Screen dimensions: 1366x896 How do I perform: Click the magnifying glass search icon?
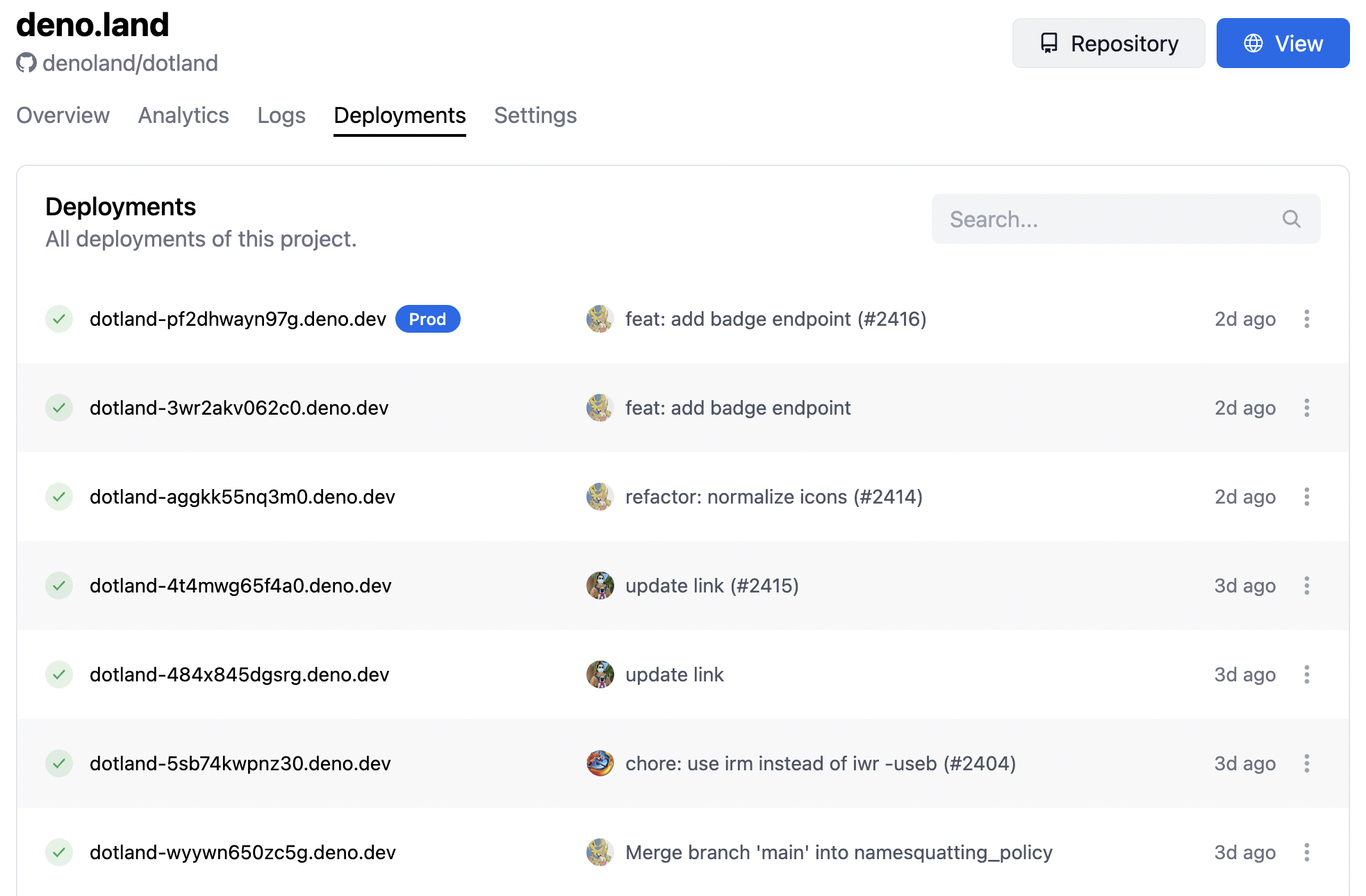tap(1291, 219)
